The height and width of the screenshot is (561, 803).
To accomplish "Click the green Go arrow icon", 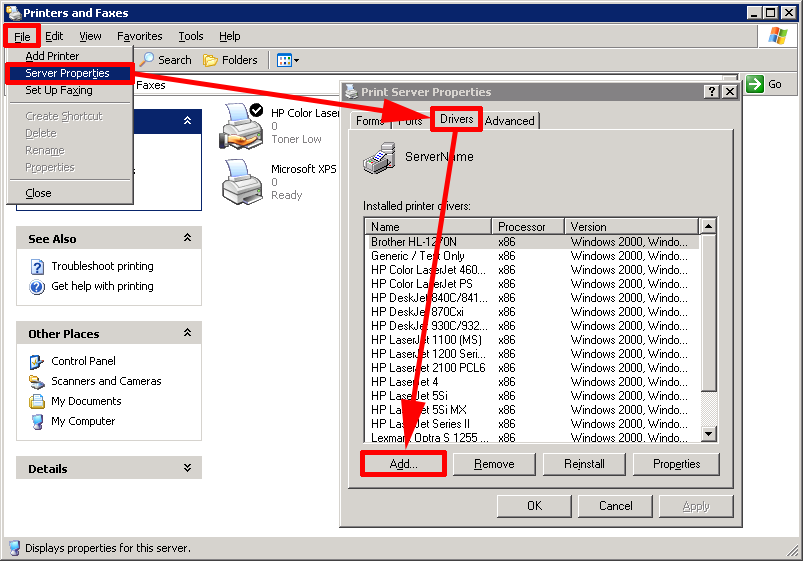I will pos(755,84).
